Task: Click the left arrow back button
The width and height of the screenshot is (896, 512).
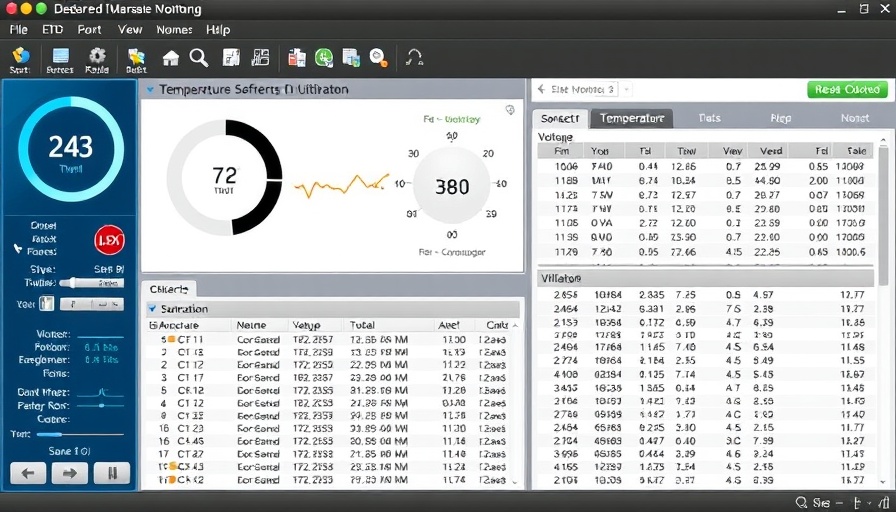Action: pos(28,472)
